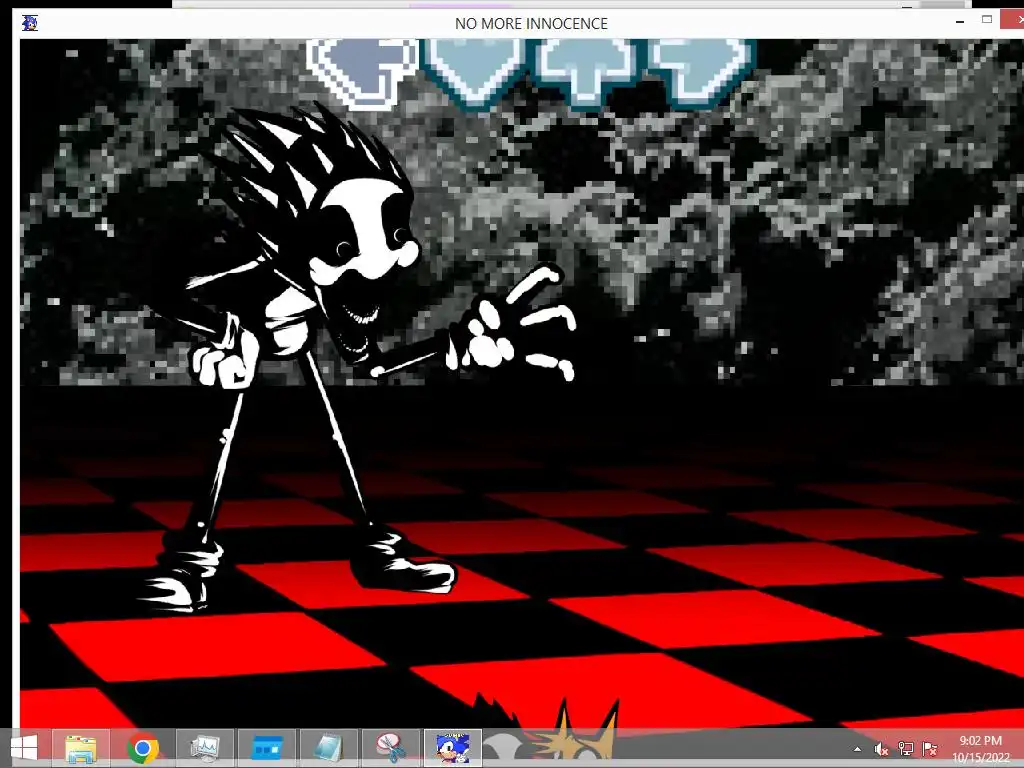1024x768 pixels.
Task: Click the muted volume tray icon
Action: [881, 749]
